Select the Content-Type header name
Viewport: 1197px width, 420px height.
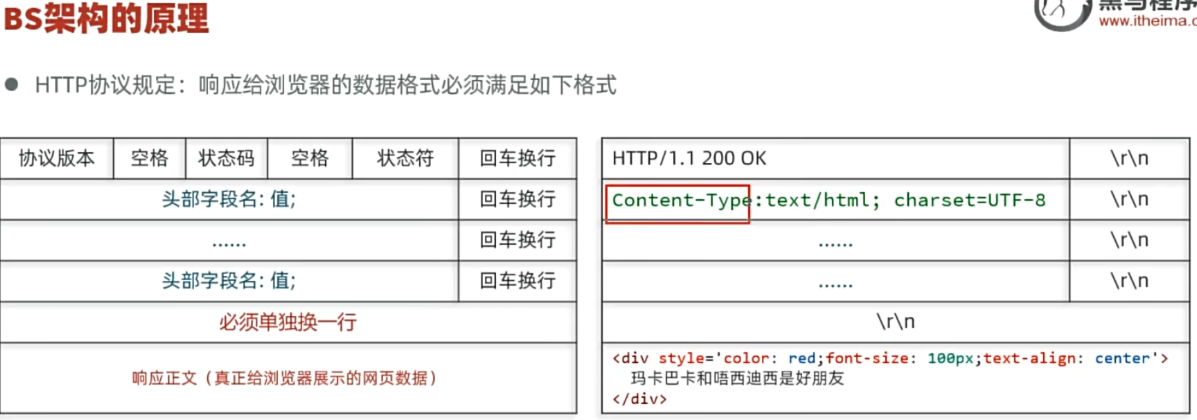coord(682,201)
